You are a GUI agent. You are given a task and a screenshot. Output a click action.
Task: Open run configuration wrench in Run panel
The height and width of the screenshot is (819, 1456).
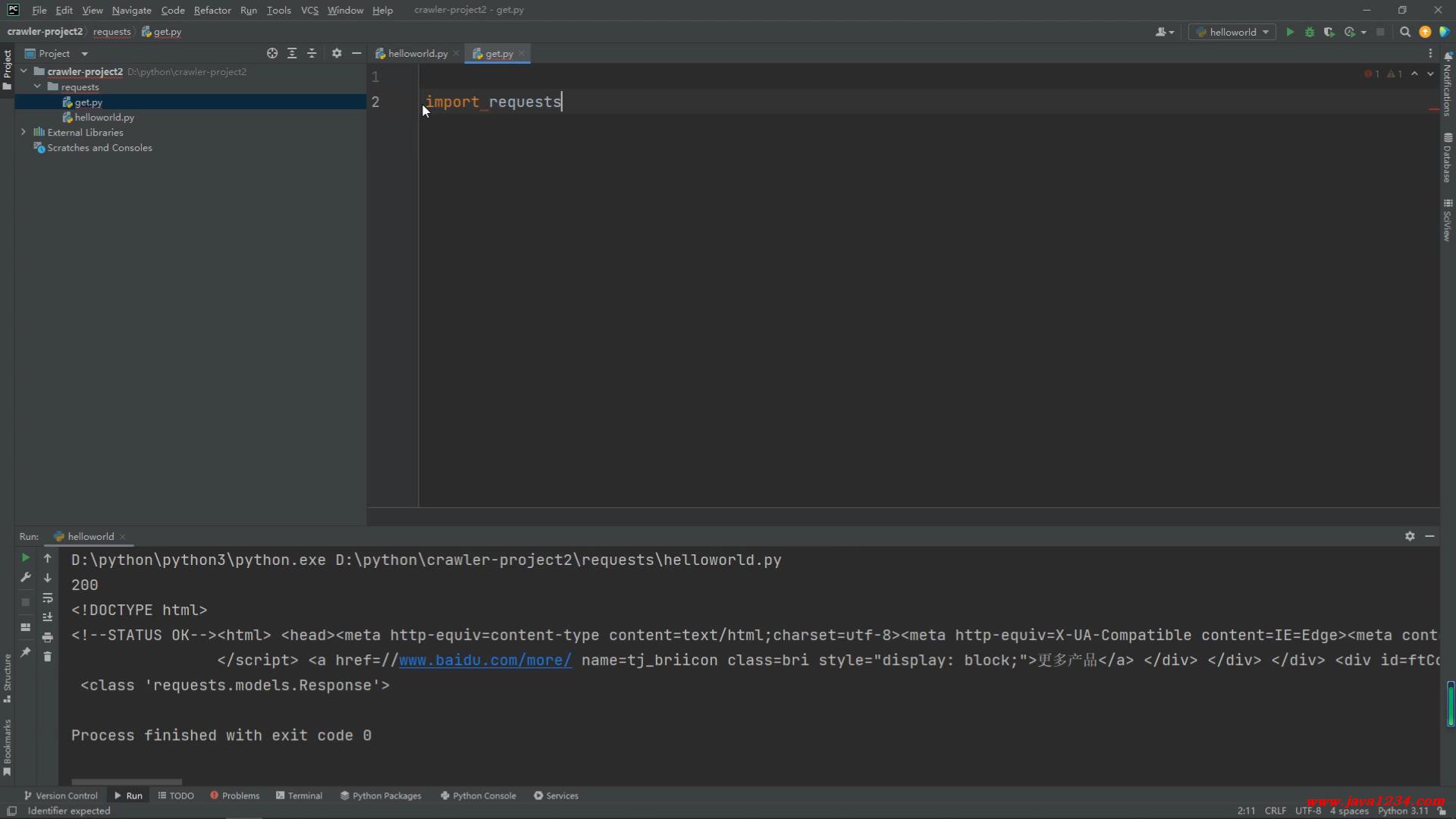tap(25, 577)
